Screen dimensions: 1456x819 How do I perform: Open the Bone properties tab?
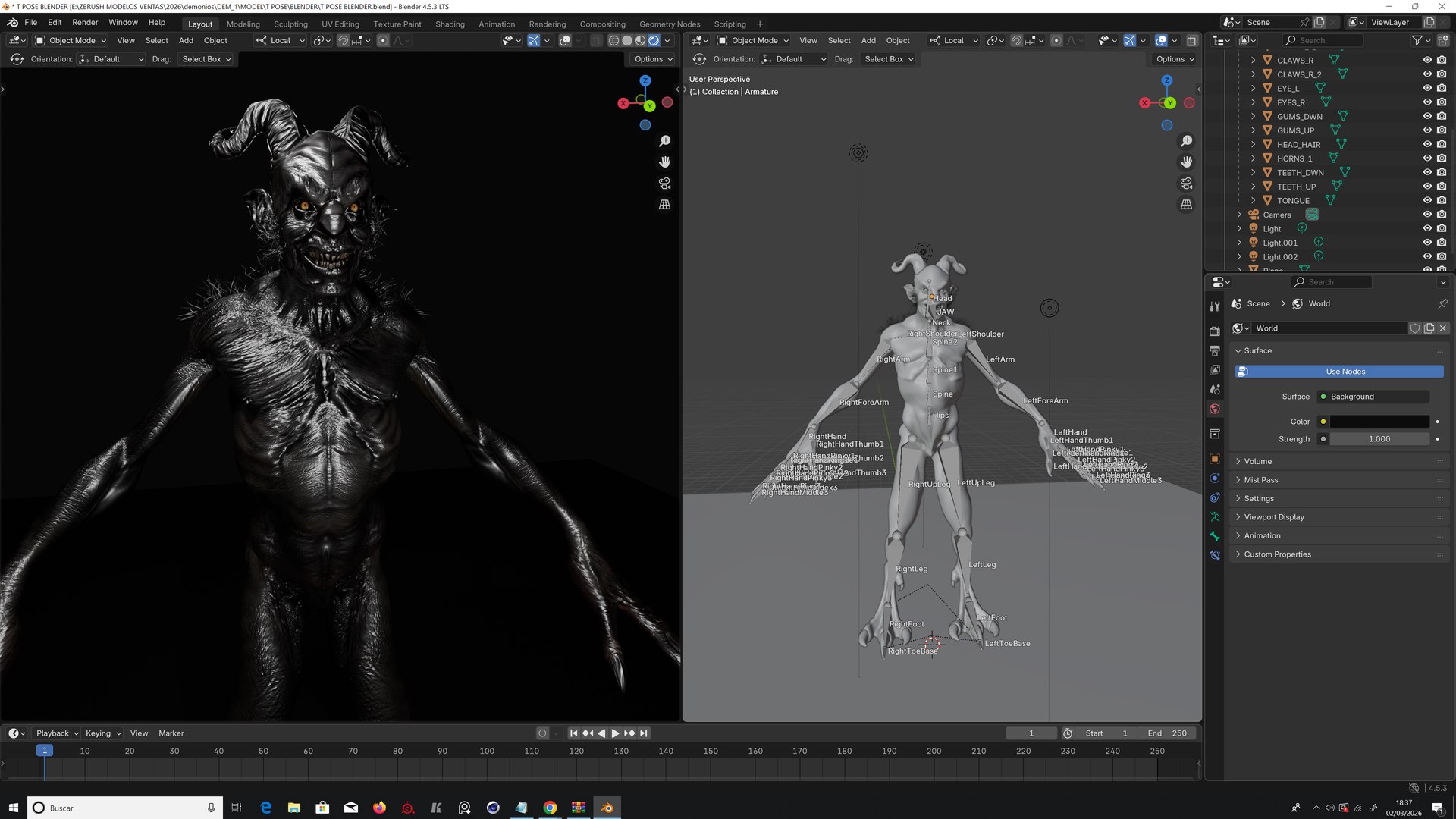click(x=1215, y=536)
